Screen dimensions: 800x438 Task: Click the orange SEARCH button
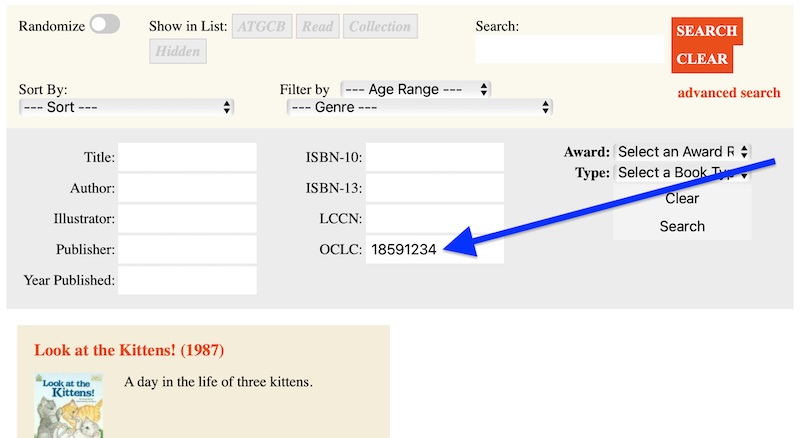pos(706,31)
